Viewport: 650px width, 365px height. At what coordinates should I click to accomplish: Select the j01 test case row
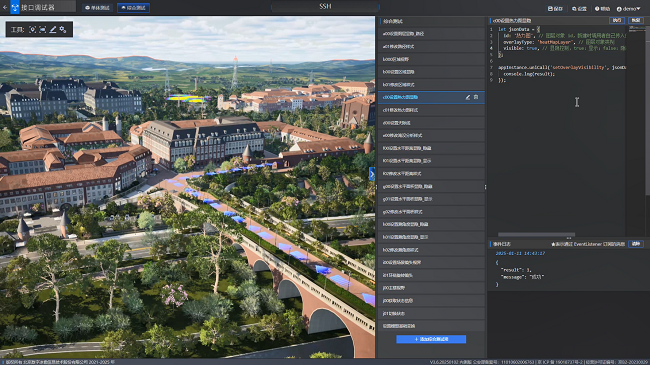coord(431,313)
